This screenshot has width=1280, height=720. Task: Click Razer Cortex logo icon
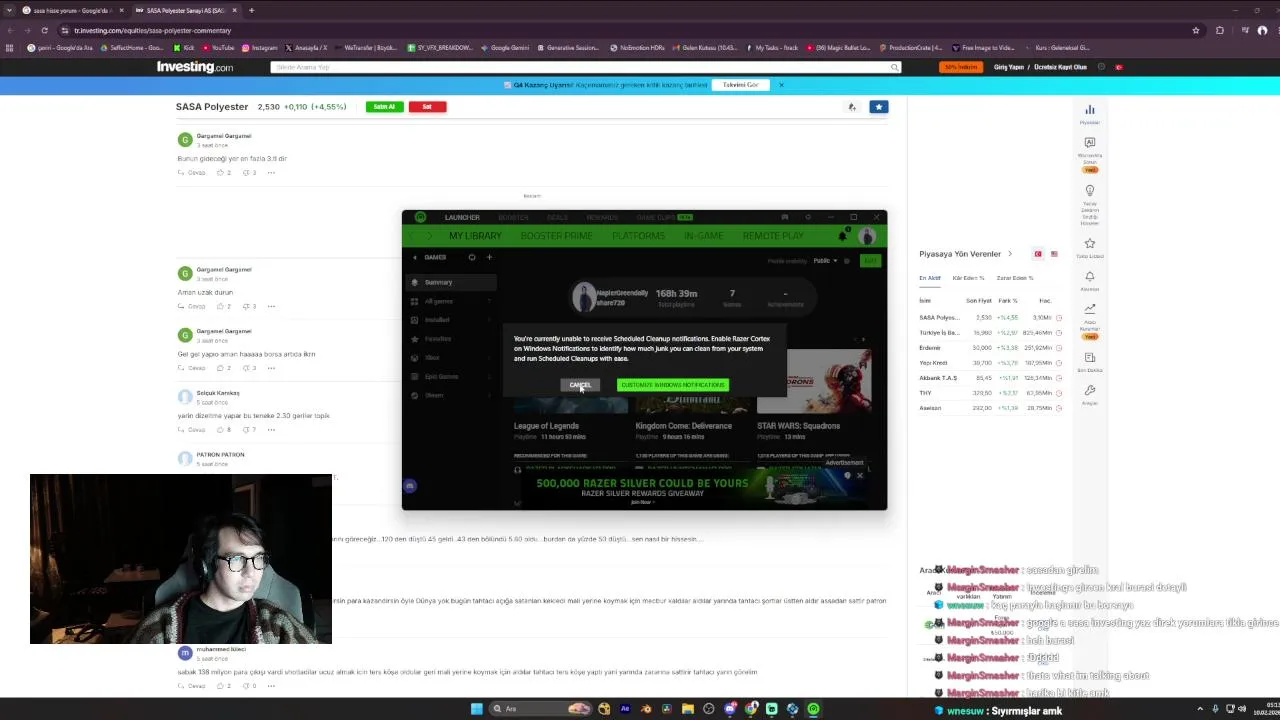(x=421, y=217)
